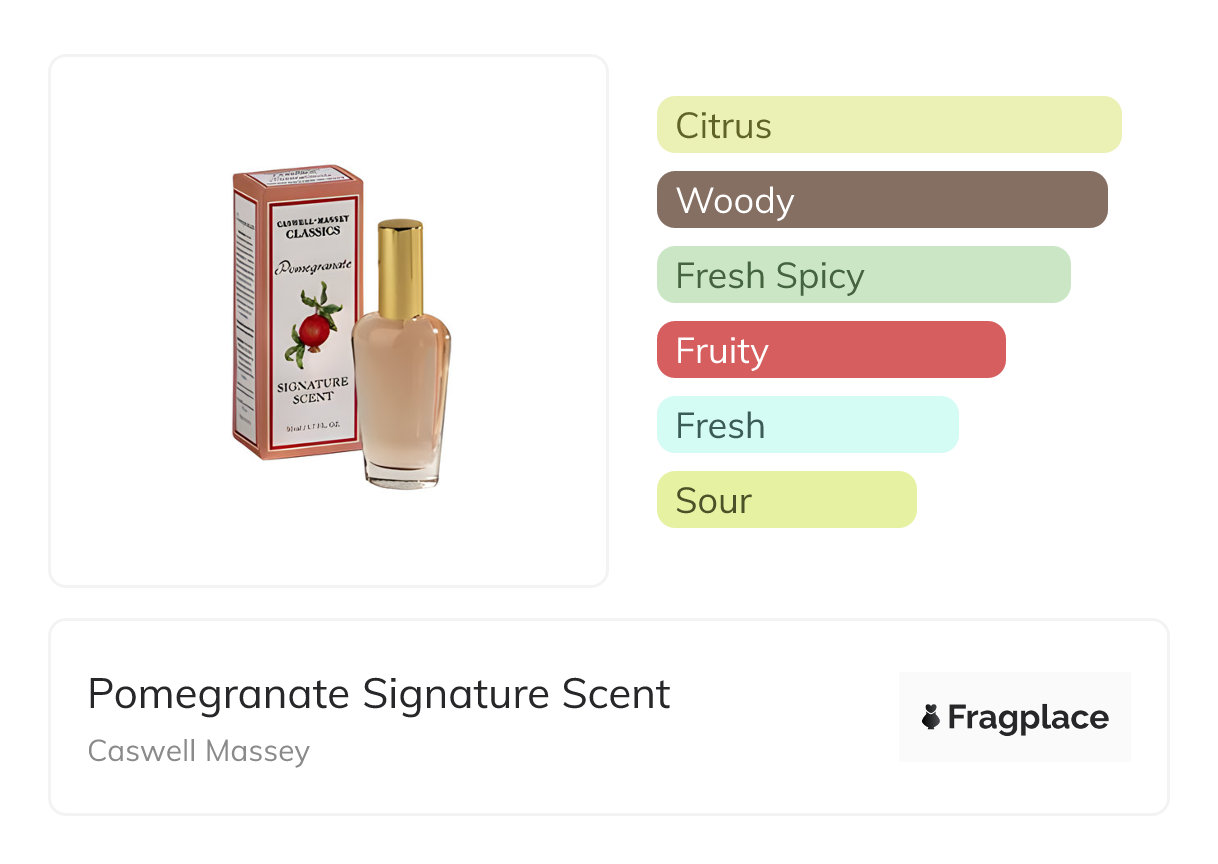Click the SIGNATURE SCENT text on box

(313, 390)
